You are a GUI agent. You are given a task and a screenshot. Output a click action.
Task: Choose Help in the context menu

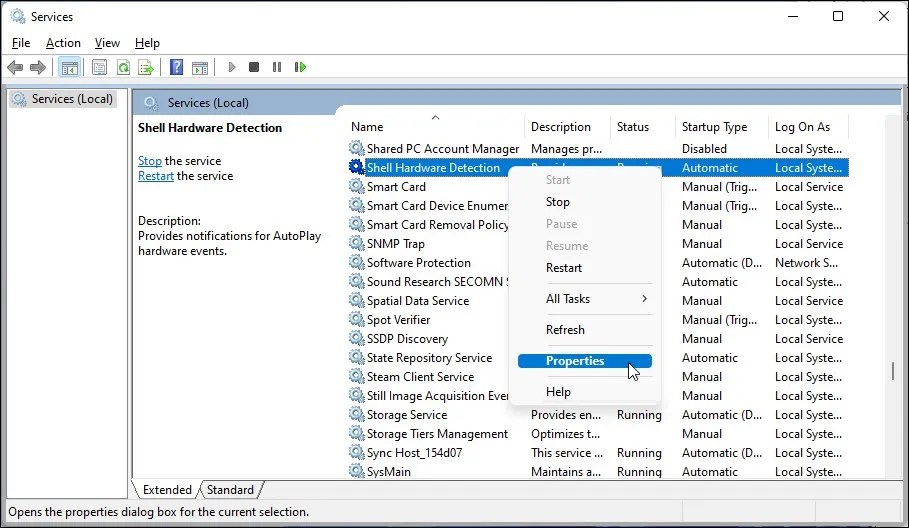pyautogui.click(x=585, y=392)
